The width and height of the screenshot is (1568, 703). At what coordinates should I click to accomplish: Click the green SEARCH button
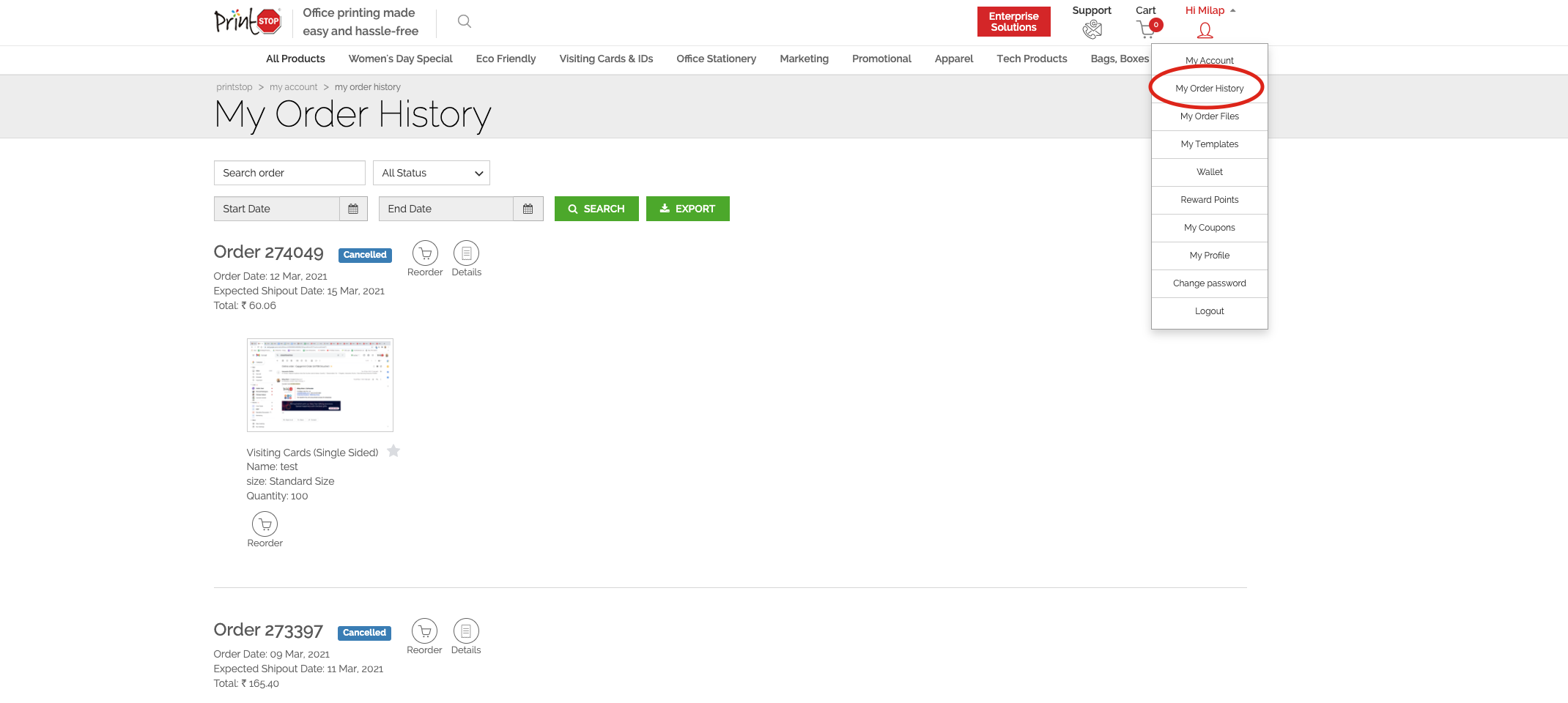pyautogui.click(x=596, y=209)
